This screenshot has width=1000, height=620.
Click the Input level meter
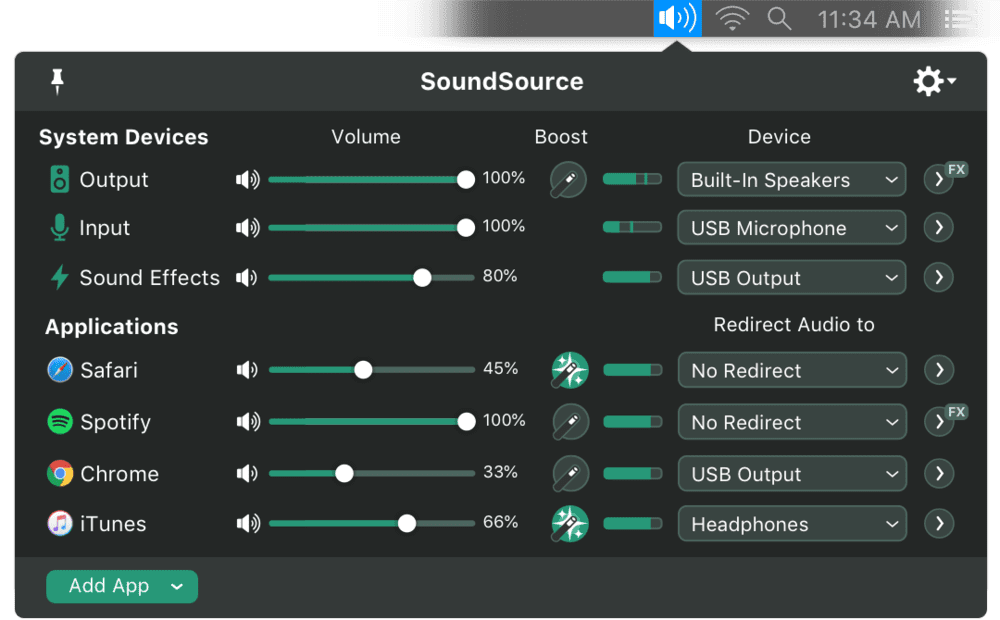[x=632, y=227]
